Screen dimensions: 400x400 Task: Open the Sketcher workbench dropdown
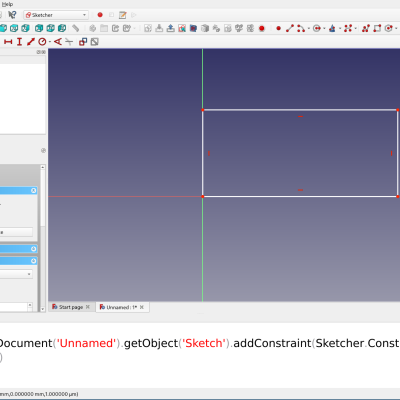[56, 15]
